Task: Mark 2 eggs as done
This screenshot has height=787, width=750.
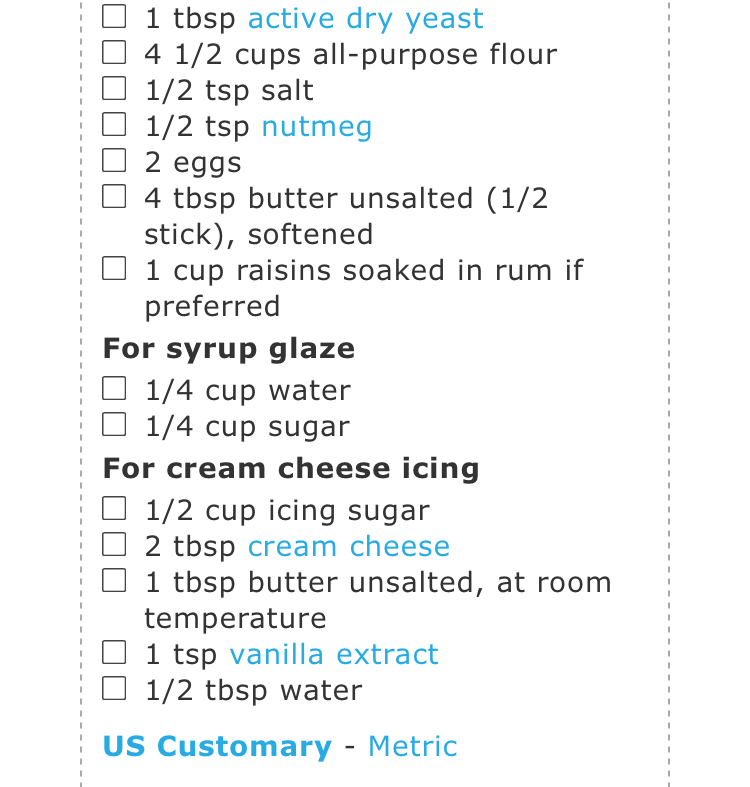Action: (115, 161)
